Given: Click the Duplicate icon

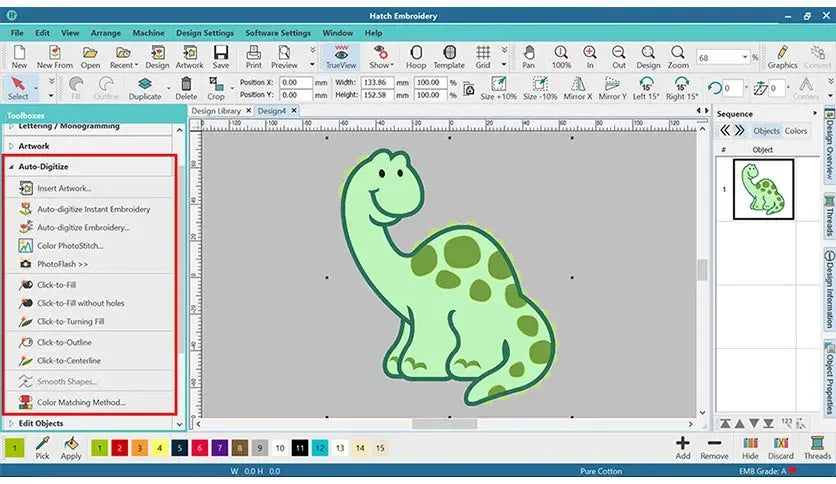Looking at the screenshot, I should (x=144, y=84).
